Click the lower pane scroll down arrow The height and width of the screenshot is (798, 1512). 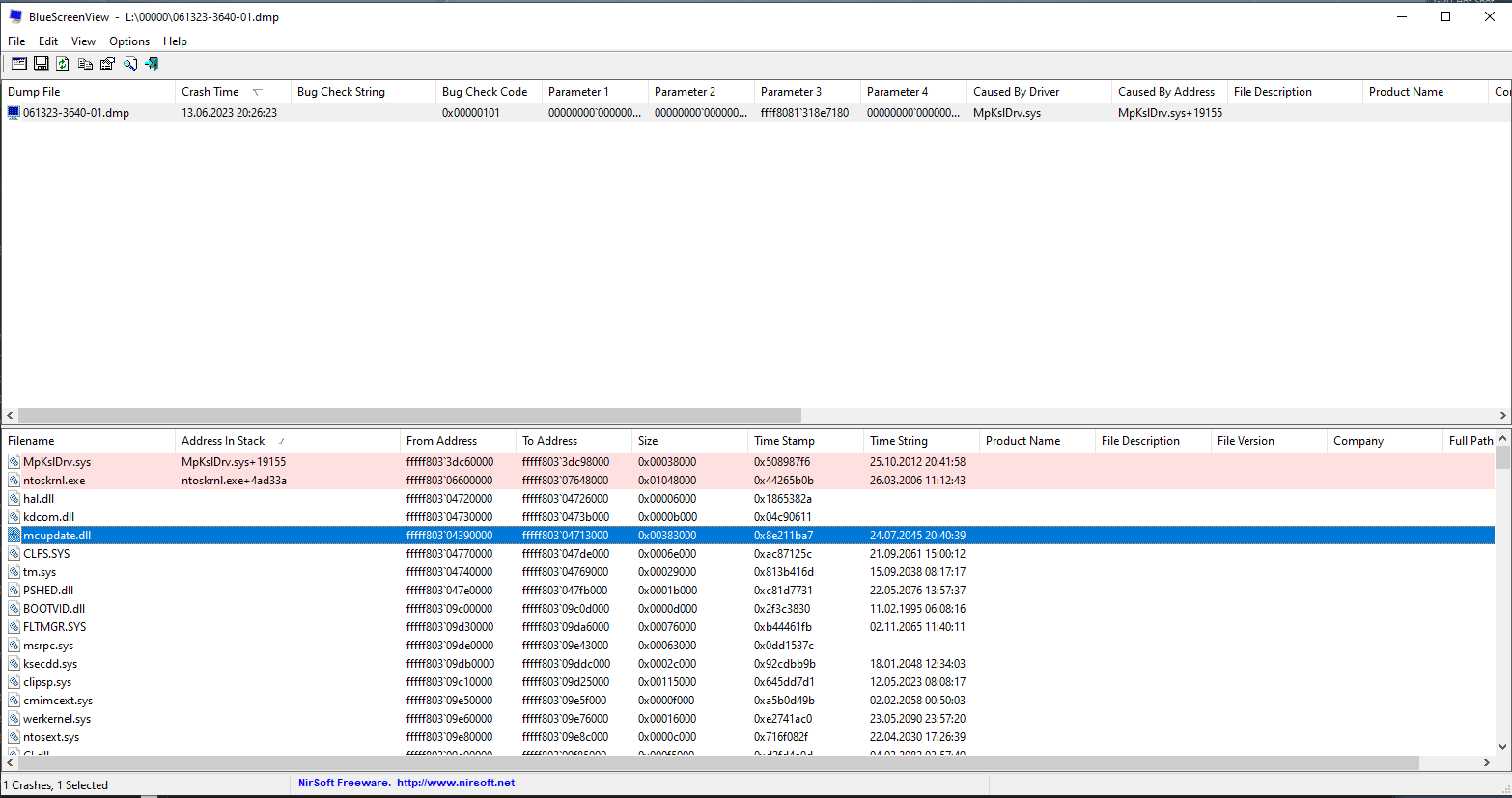[x=1502, y=746]
